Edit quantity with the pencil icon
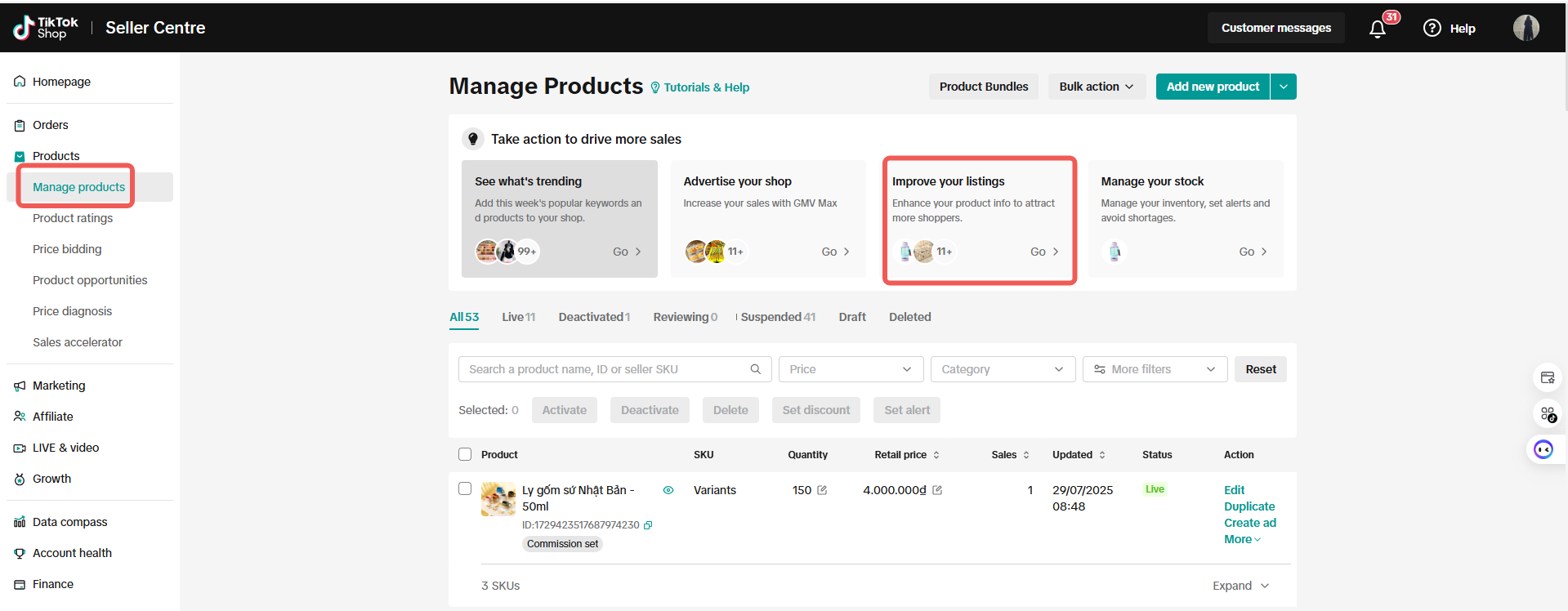1568x611 pixels. click(x=822, y=490)
